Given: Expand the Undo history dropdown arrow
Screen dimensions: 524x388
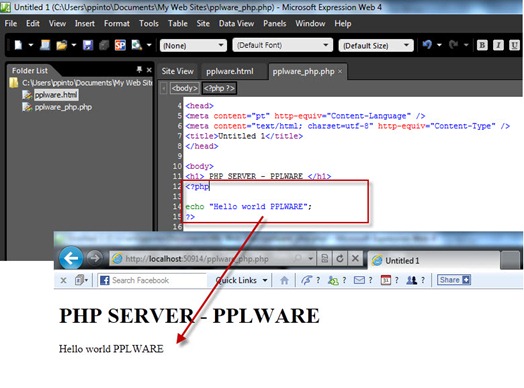Looking at the screenshot, I should pos(439,45).
